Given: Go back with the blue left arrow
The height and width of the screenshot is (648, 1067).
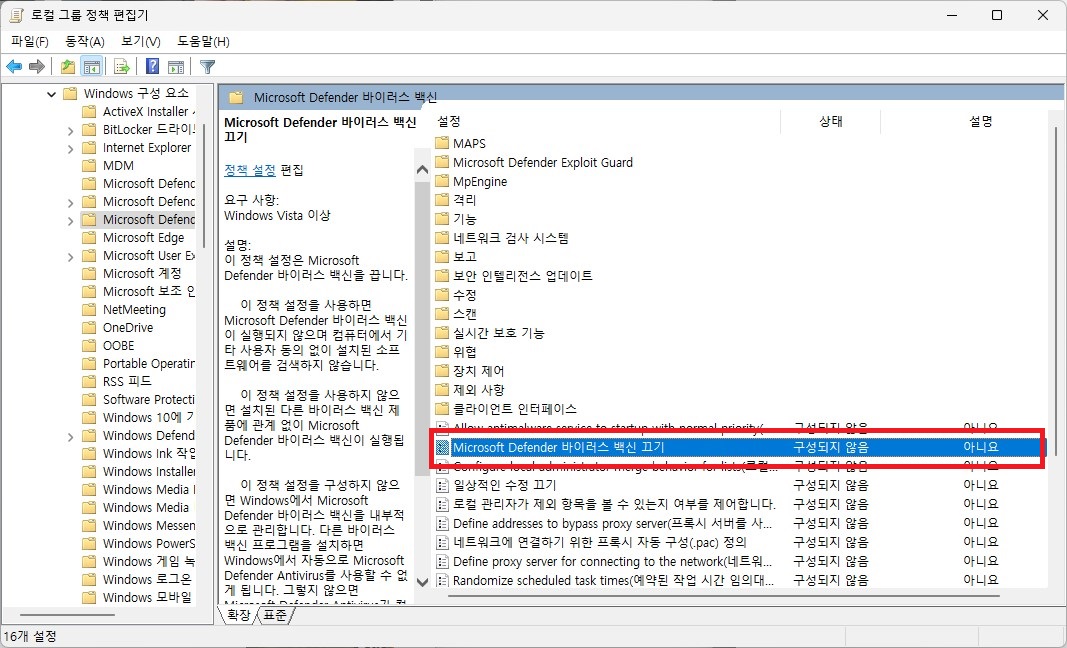Looking at the screenshot, I should click(x=14, y=66).
